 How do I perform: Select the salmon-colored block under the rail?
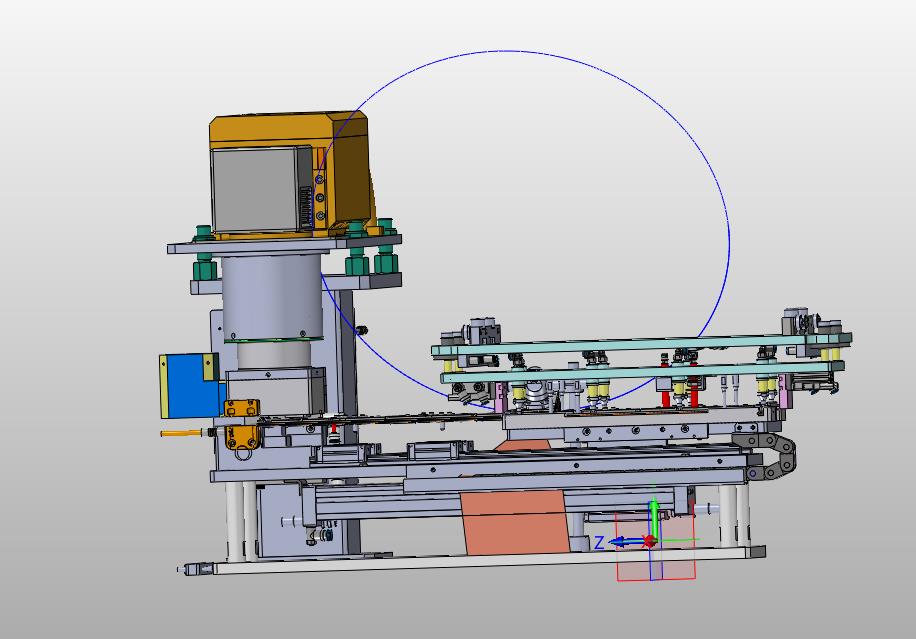[x=513, y=522]
